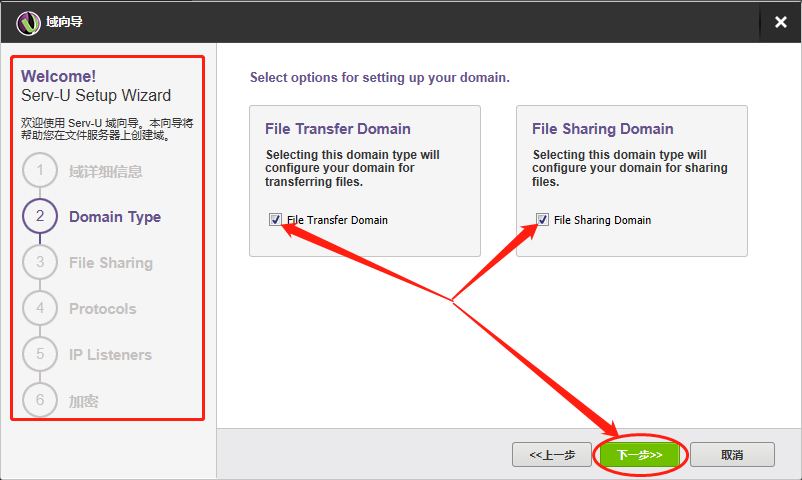Click the 'configure your domain for sharing files' description
Screen dimensions: 802x480
(630, 168)
